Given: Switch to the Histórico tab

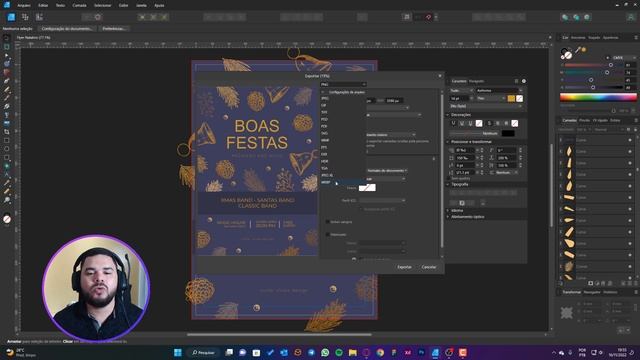Looking at the screenshot, I should 611,292.
